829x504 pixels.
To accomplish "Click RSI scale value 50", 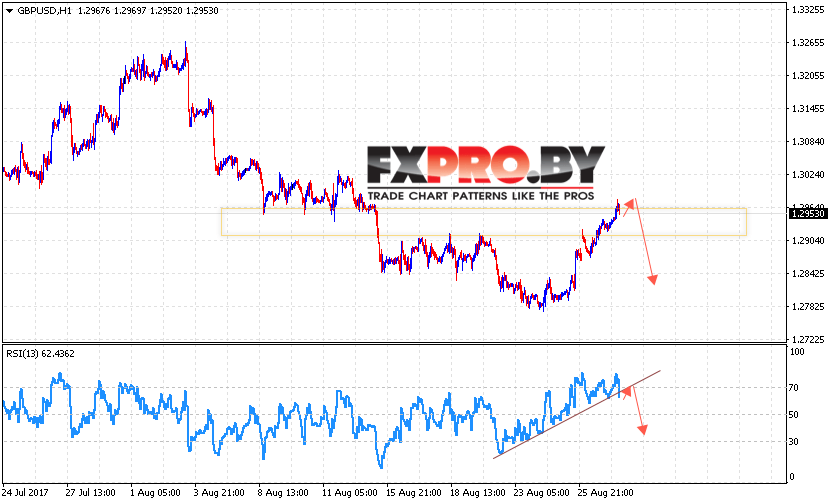I will [794, 415].
